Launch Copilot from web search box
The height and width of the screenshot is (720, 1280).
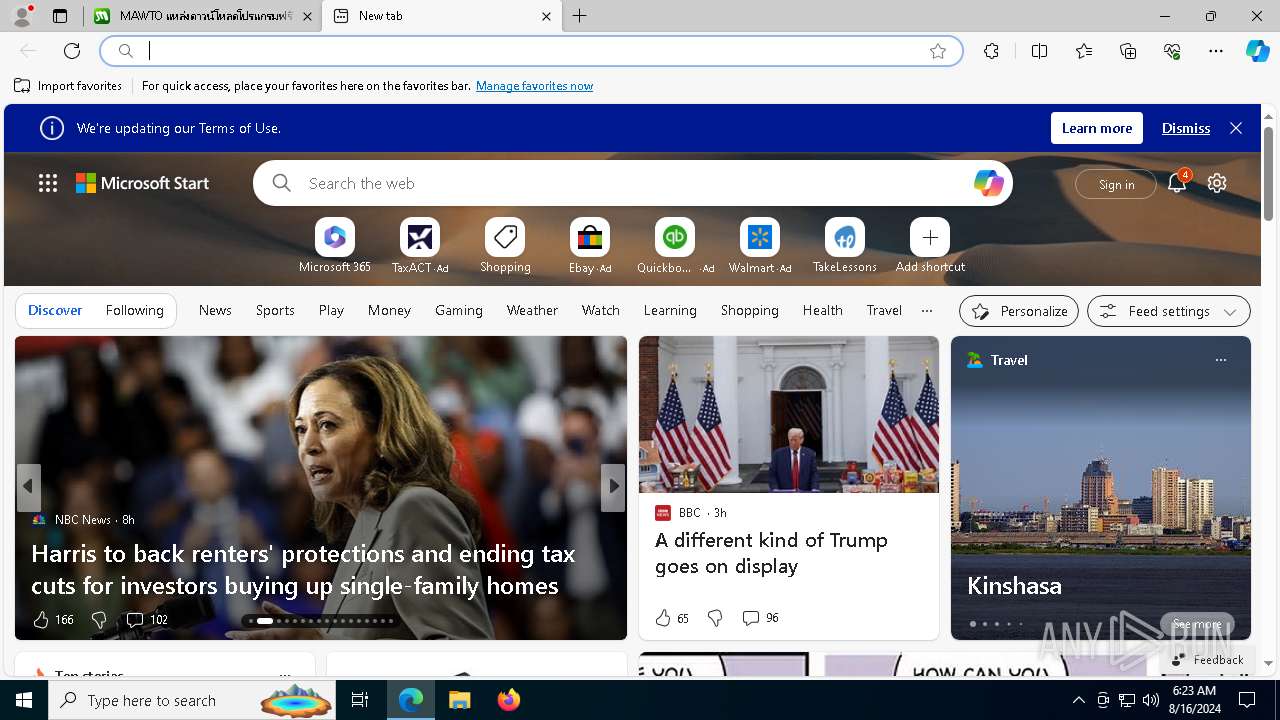click(988, 183)
